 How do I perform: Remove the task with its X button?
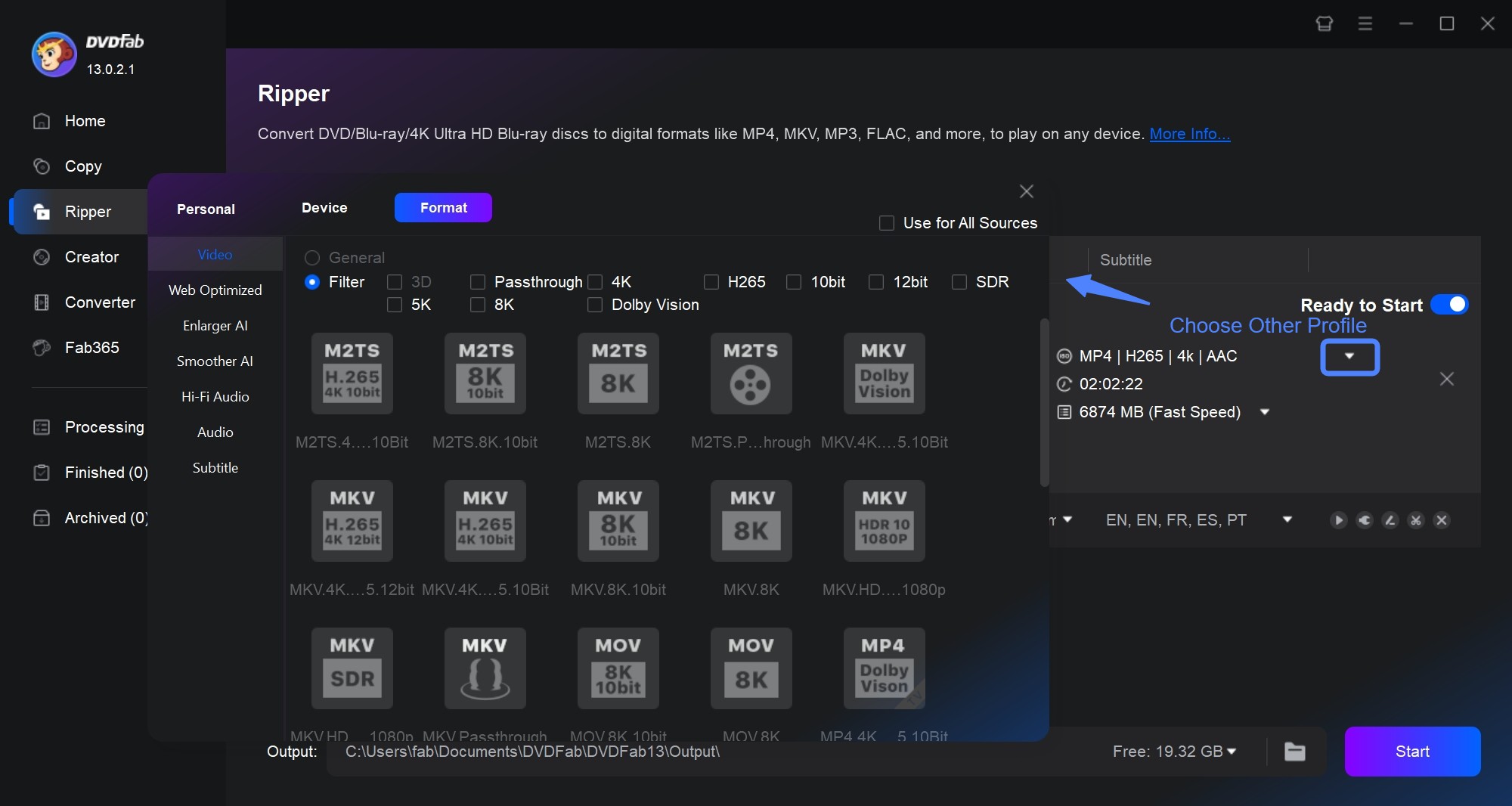(1446, 379)
